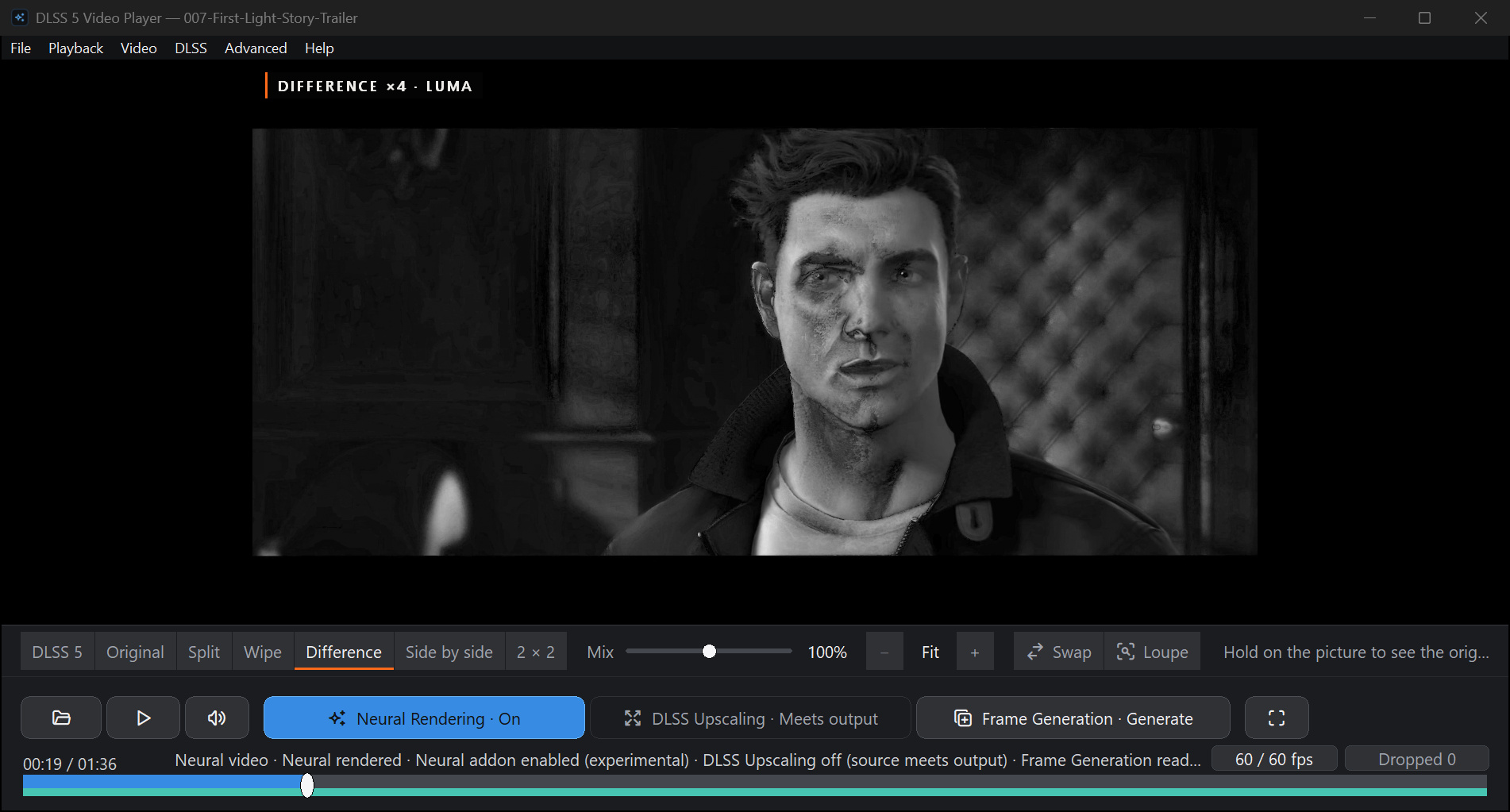The height and width of the screenshot is (812, 1510).
Task: Open the DLSS menu
Action: click(x=191, y=48)
